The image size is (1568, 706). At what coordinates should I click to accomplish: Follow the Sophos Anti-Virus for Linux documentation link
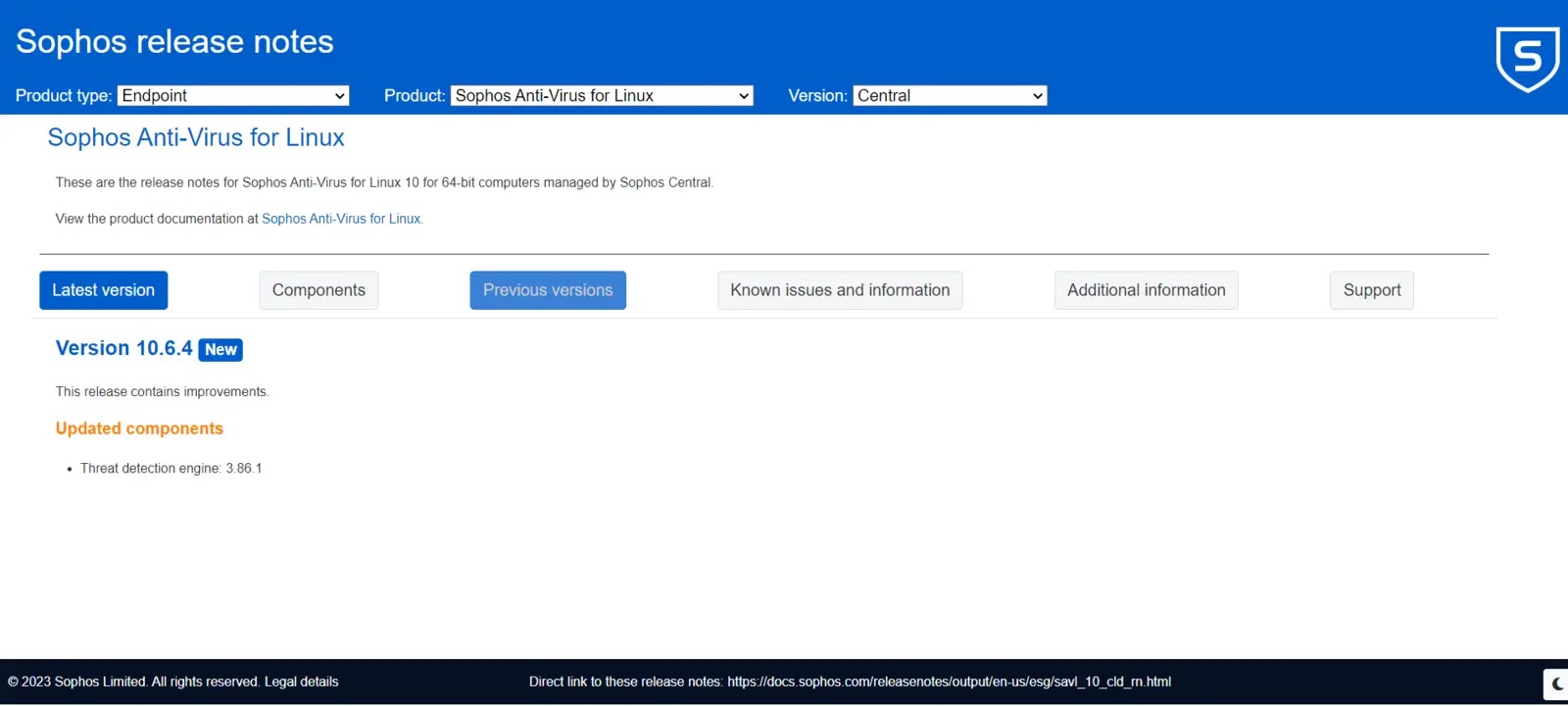341,219
